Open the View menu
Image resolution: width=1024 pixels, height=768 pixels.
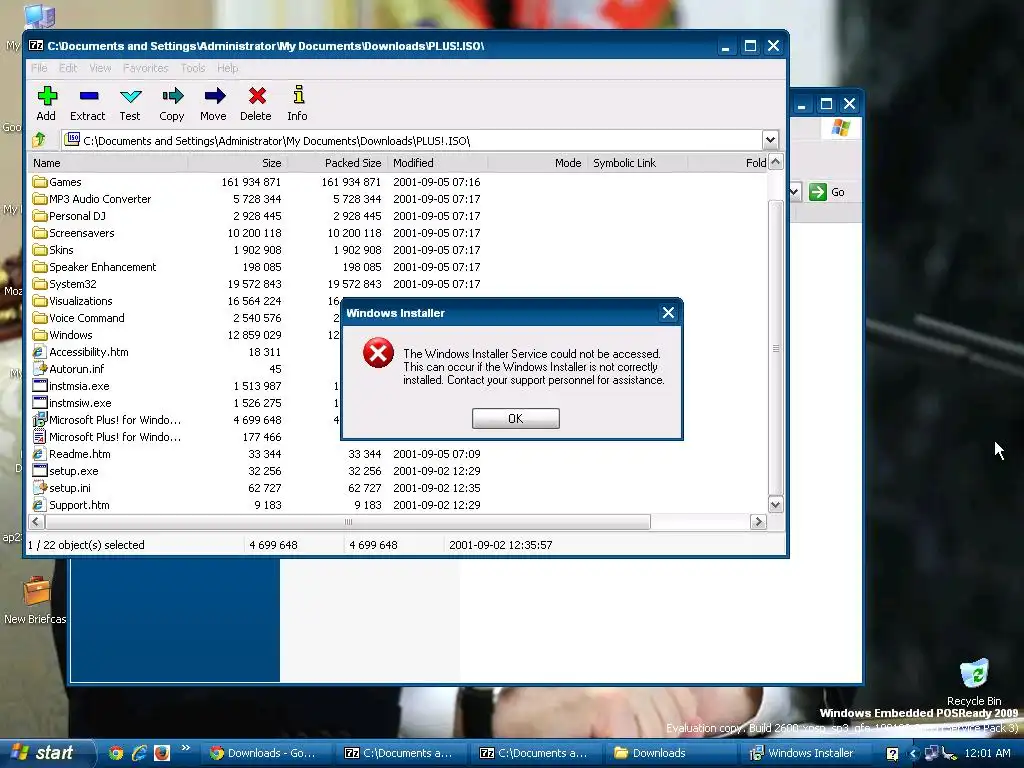[x=100, y=68]
